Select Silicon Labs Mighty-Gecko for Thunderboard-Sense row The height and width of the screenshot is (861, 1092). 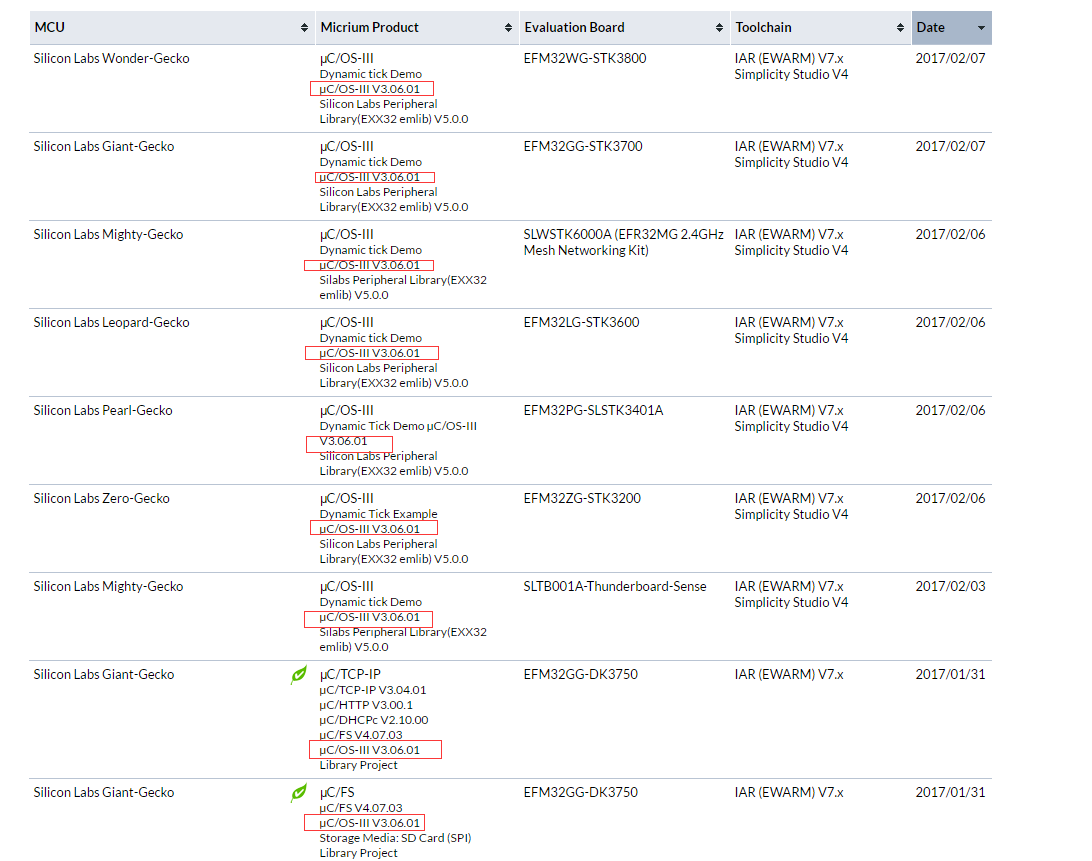click(x=109, y=587)
